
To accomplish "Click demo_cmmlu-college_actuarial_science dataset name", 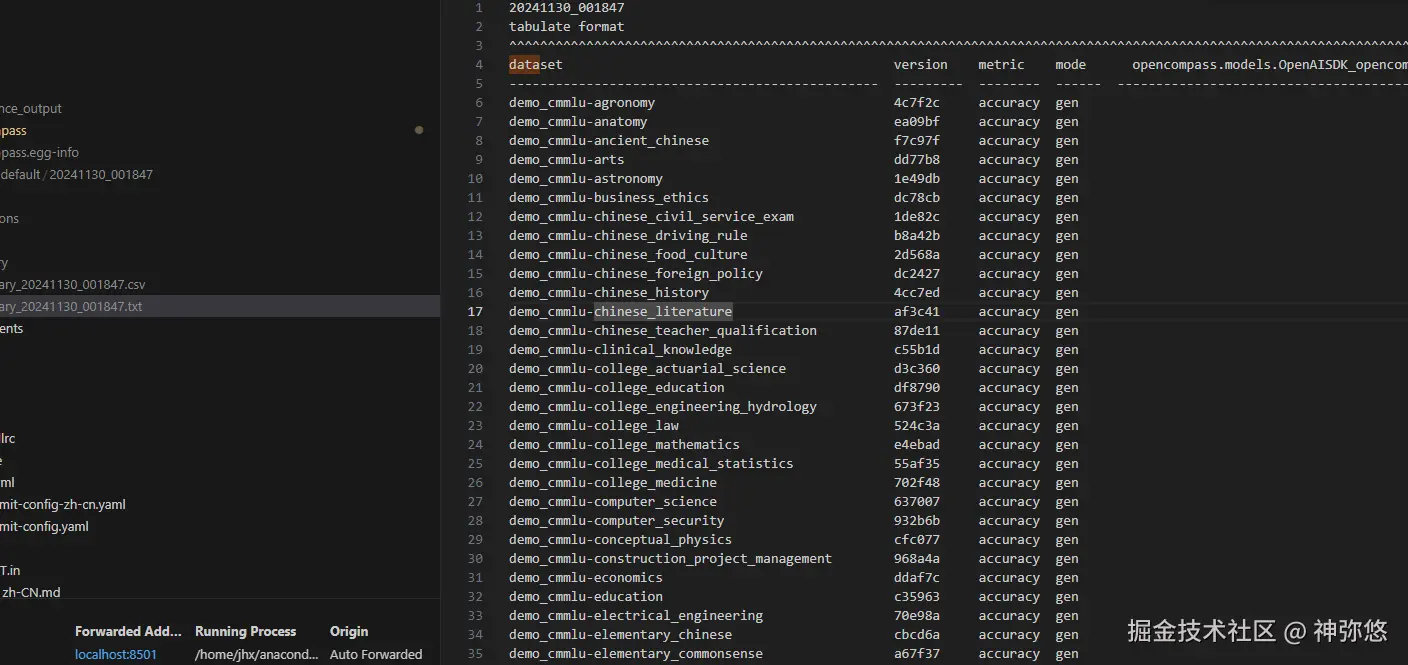I will 648,368.
